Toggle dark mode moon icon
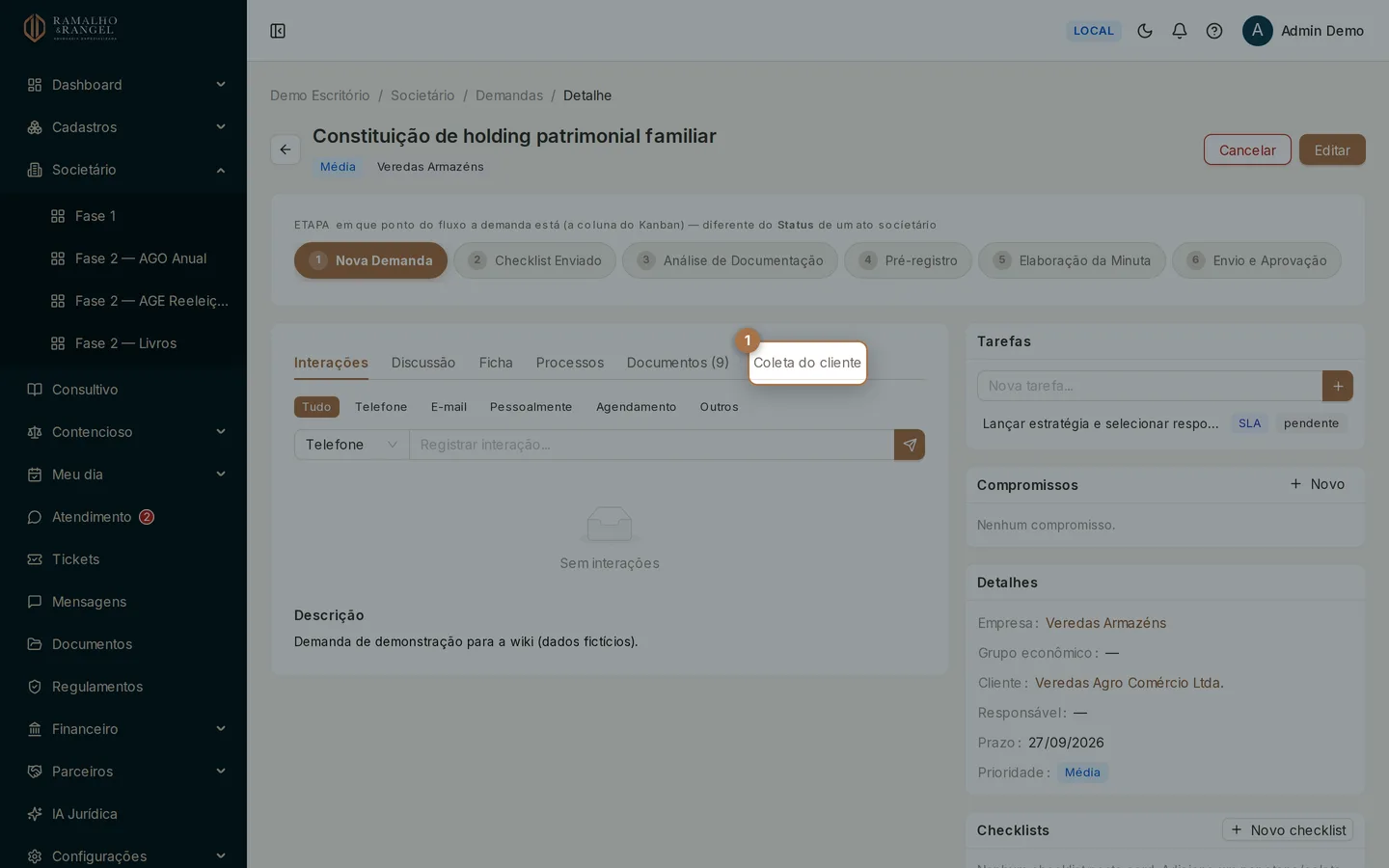The height and width of the screenshot is (868, 1389). tap(1145, 31)
